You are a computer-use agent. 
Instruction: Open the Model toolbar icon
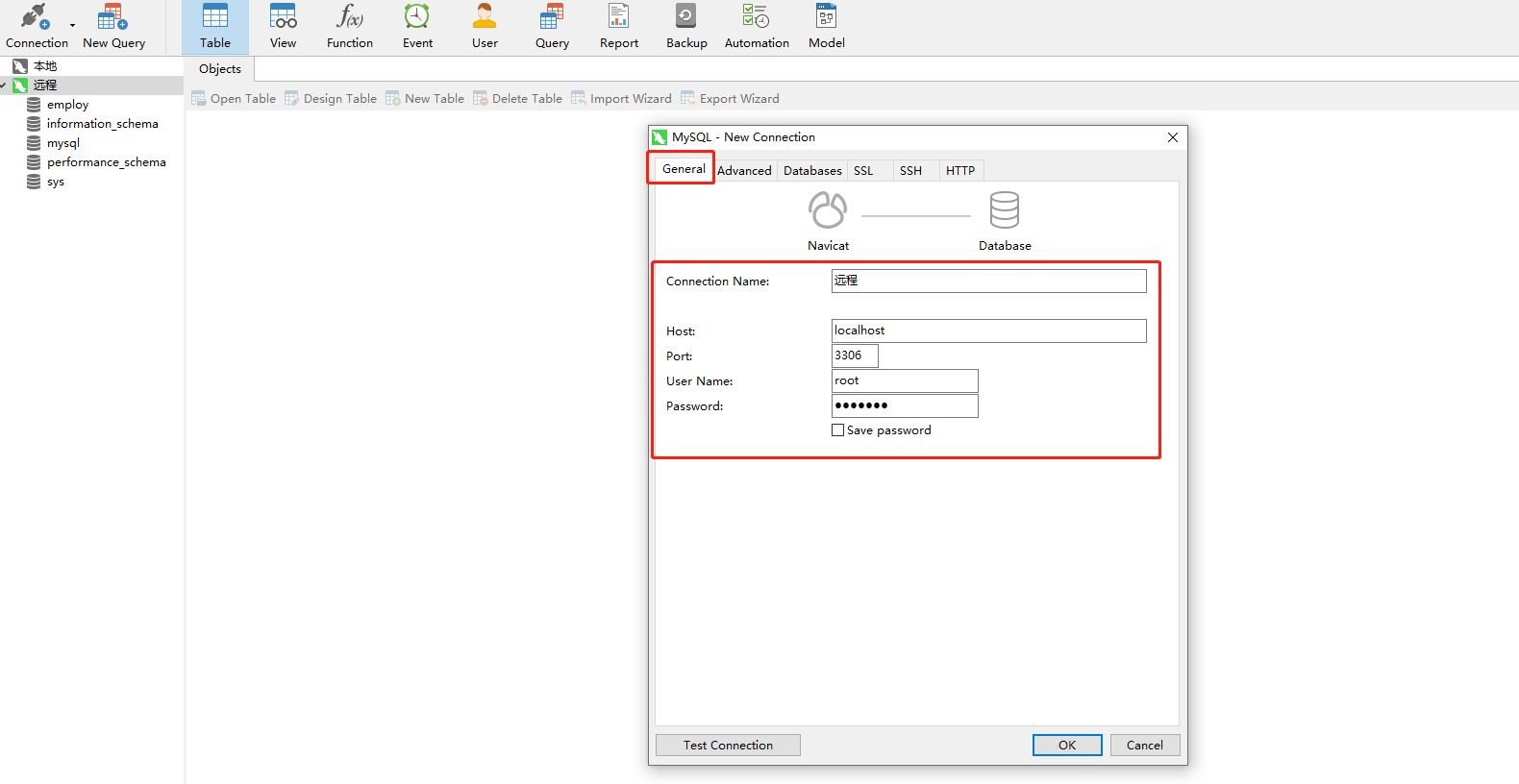[x=827, y=27]
